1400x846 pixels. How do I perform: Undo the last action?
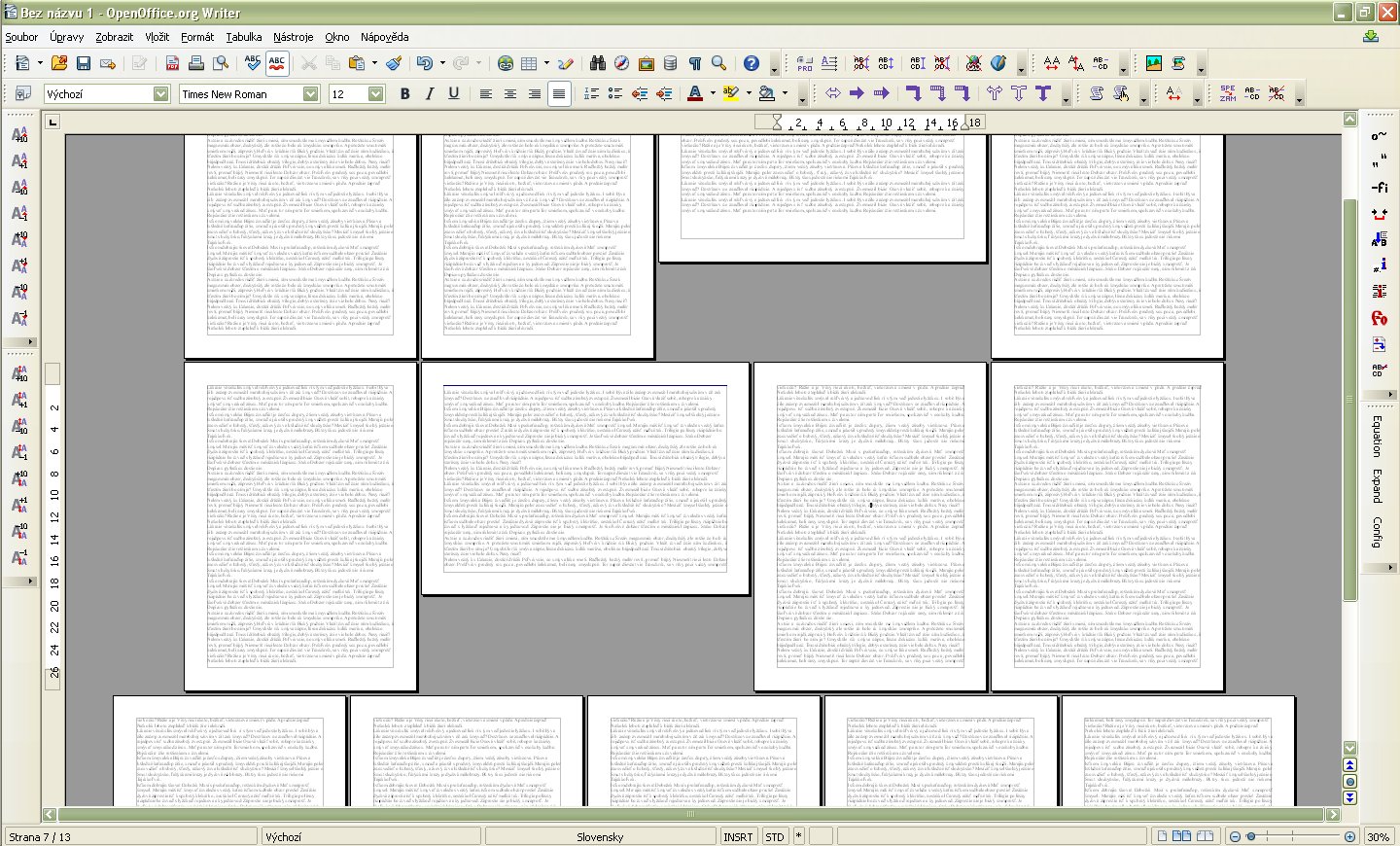pos(424,63)
